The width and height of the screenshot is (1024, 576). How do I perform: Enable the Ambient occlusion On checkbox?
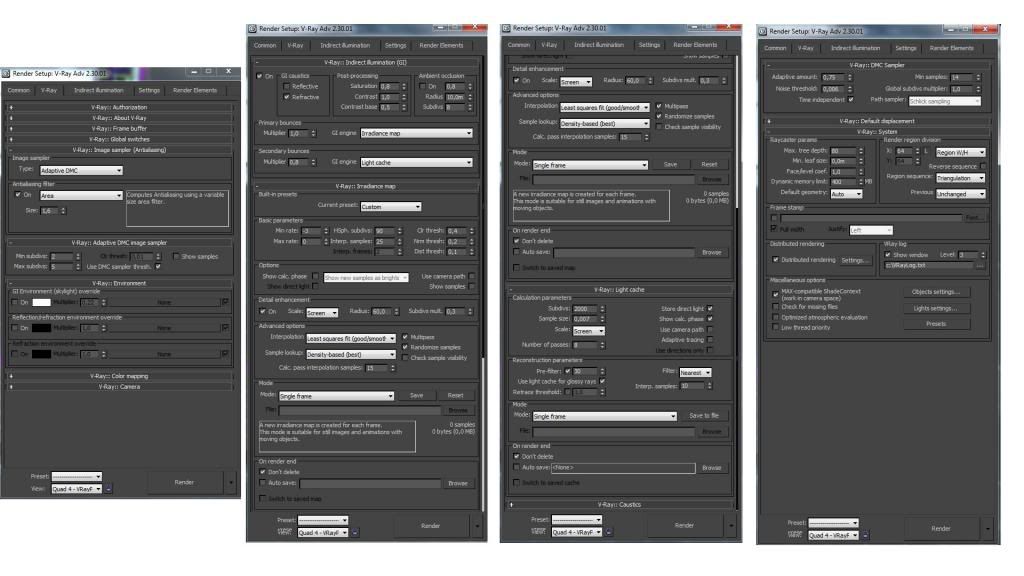click(x=423, y=86)
